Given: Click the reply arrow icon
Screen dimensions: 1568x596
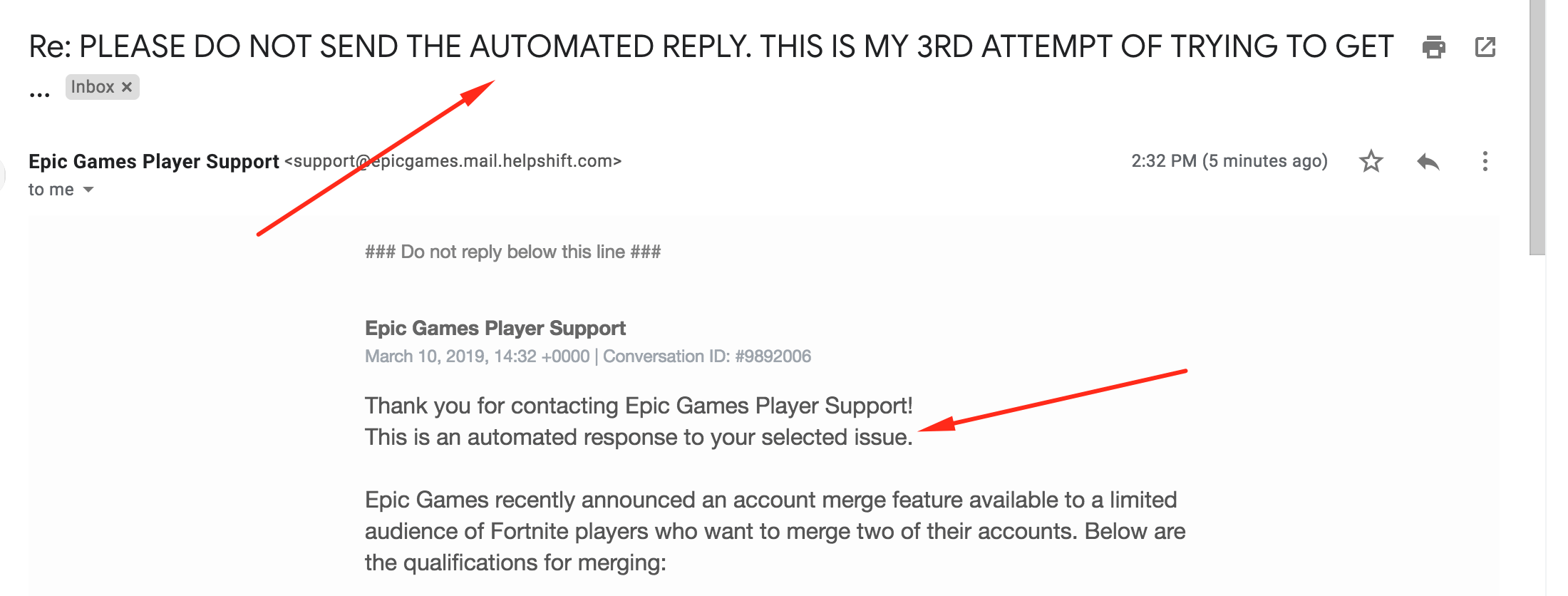Looking at the screenshot, I should pos(1428,162).
